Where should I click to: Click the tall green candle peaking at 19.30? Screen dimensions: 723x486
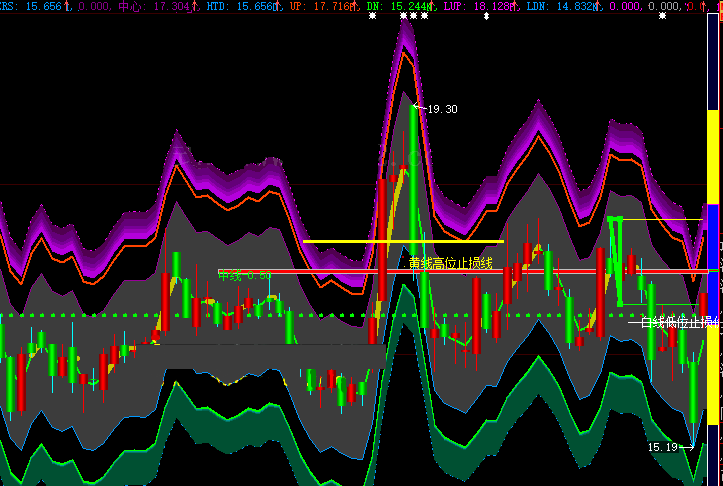click(414, 180)
